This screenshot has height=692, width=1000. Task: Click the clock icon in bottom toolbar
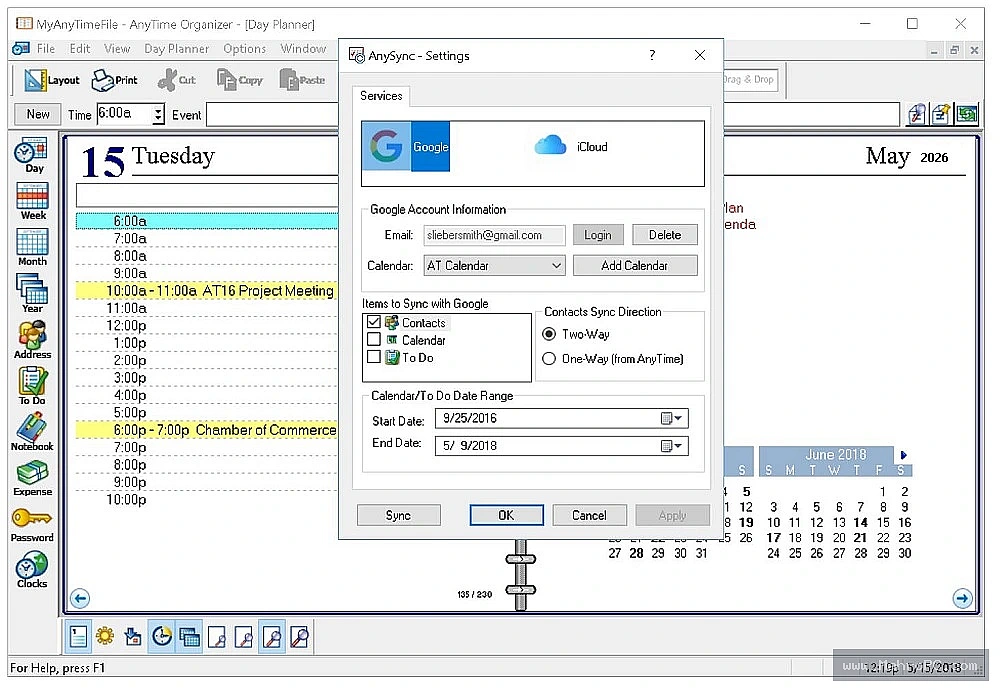pyautogui.click(x=161, y=636)
